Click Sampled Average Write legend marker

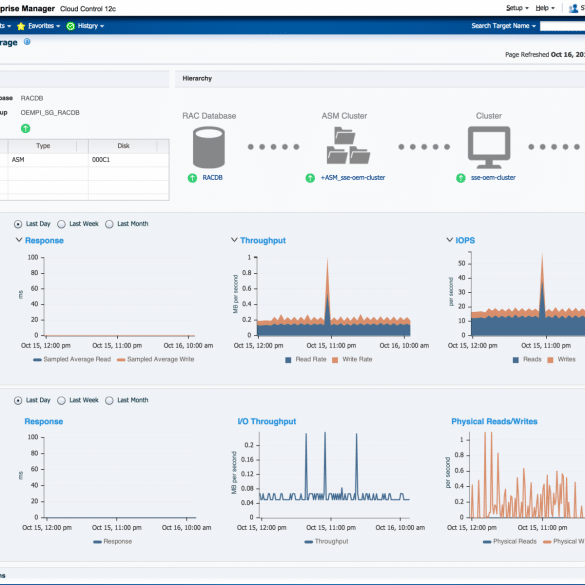121,360
